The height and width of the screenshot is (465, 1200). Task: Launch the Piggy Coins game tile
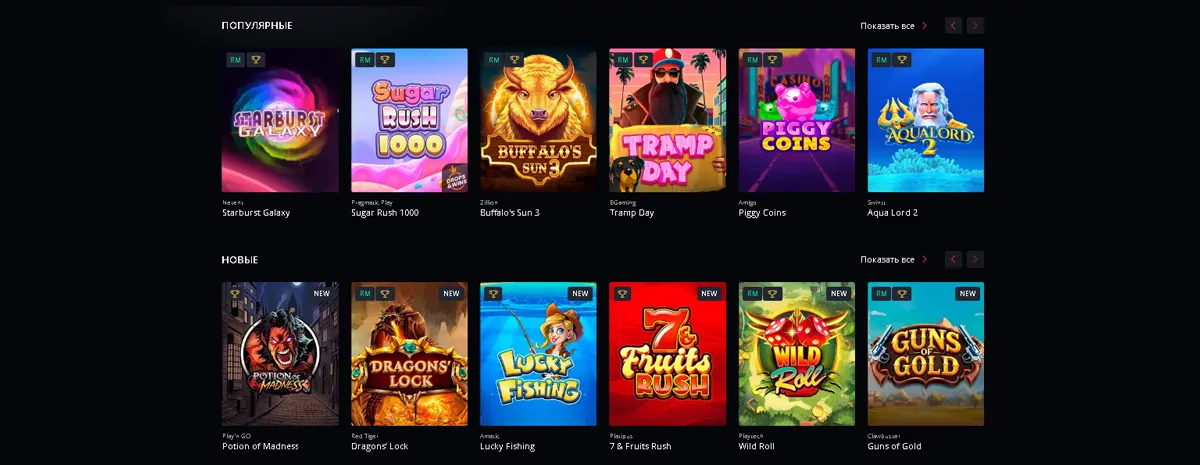click(797, 120)
